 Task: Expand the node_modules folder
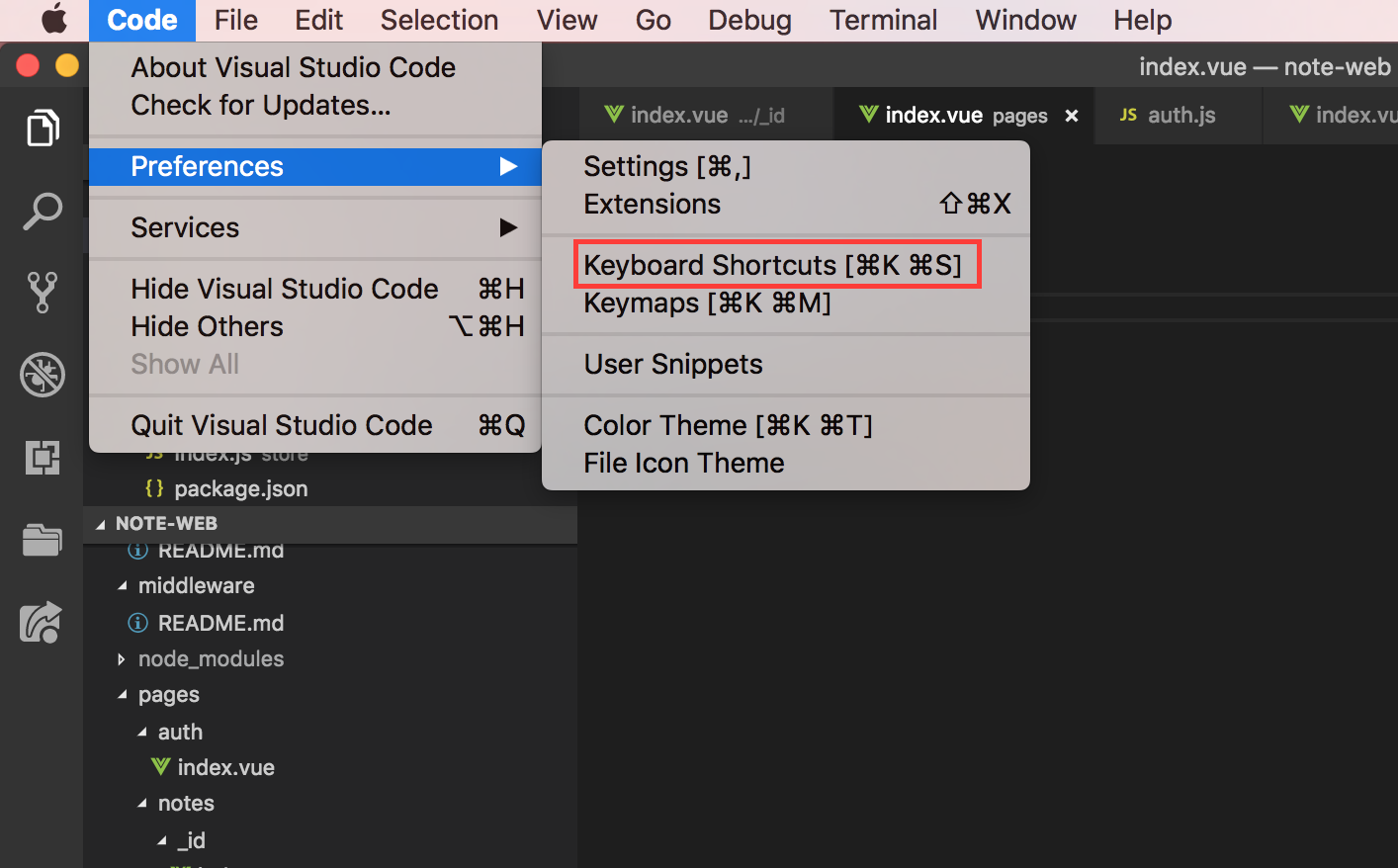coord(122,659)
